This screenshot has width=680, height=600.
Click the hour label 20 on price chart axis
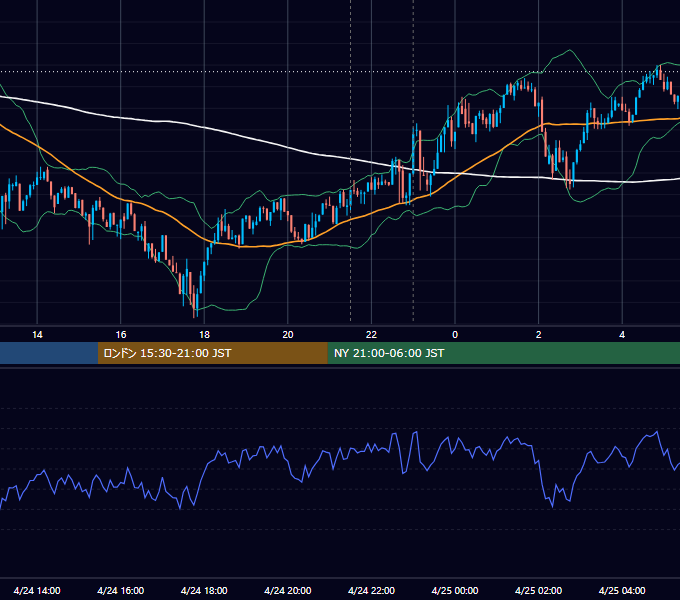click(288, 335)
